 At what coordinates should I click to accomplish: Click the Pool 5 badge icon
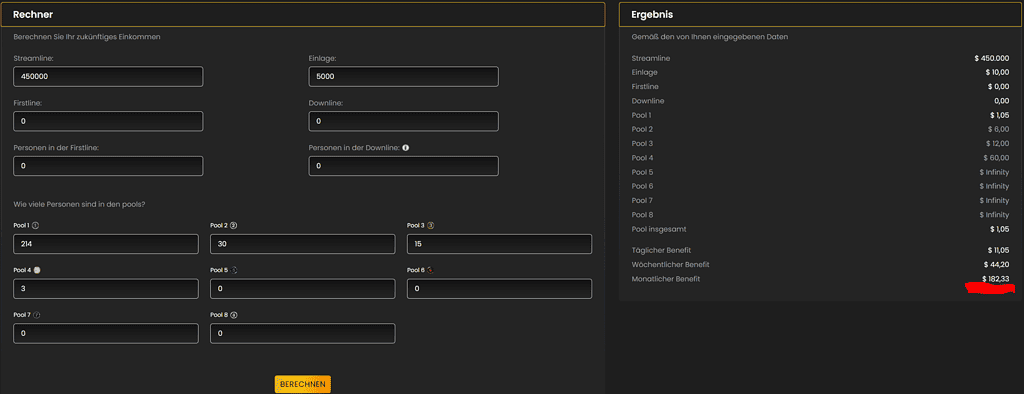(234, 270)
